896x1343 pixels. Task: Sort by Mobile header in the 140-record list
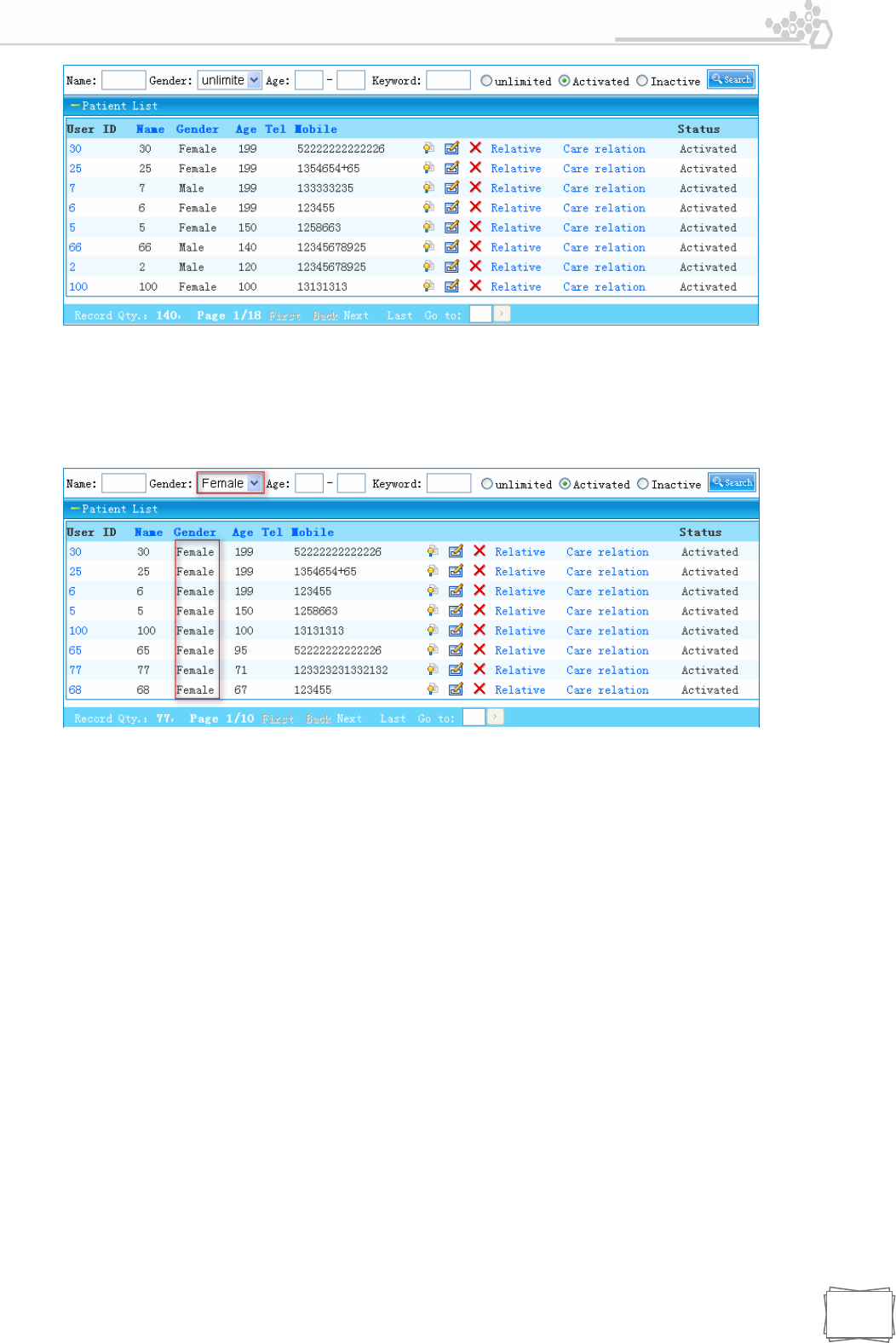pyautogui.click(x=316, y=129)
